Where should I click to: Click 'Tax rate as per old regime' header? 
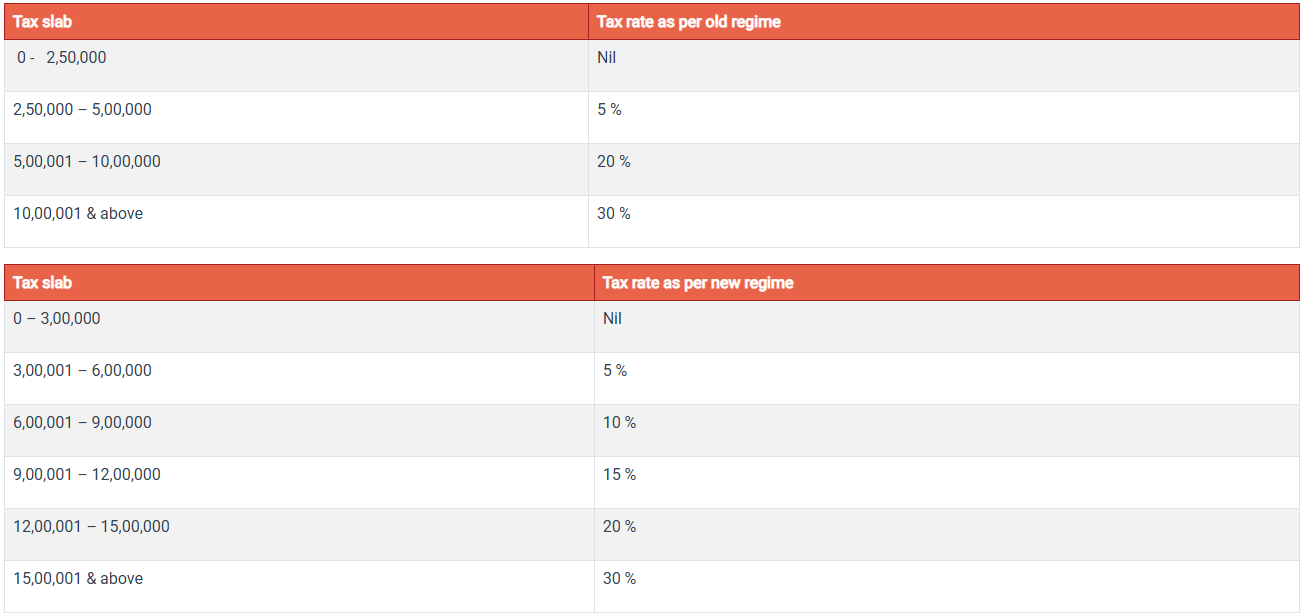688,21
